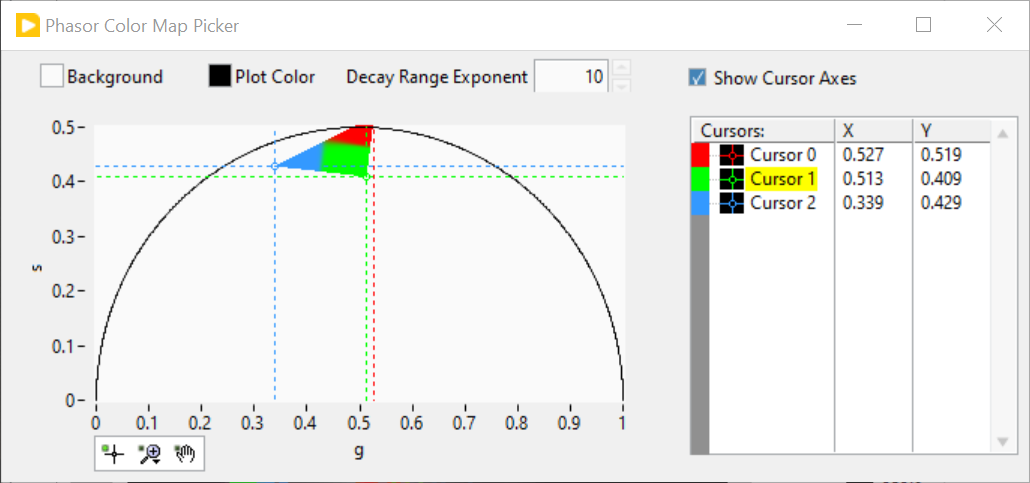Click the g axis label
1030x483 pixels.
359,453
